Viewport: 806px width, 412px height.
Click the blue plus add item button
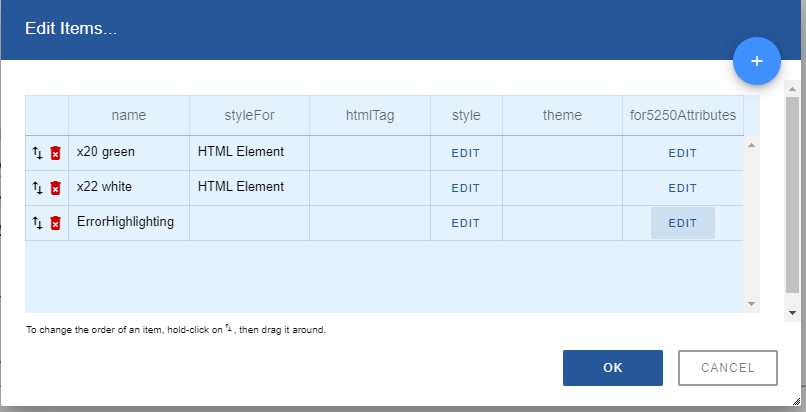(757, 62)
